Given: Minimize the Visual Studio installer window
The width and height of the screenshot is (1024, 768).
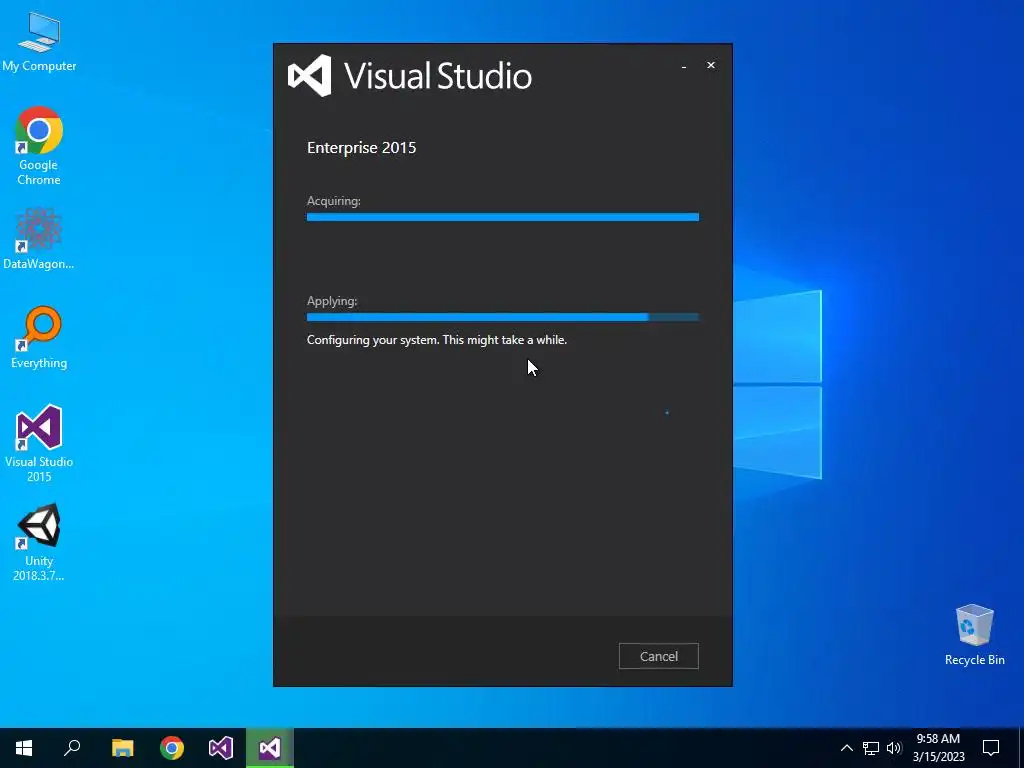Looking at the screenshot, I should coord(684,66).
